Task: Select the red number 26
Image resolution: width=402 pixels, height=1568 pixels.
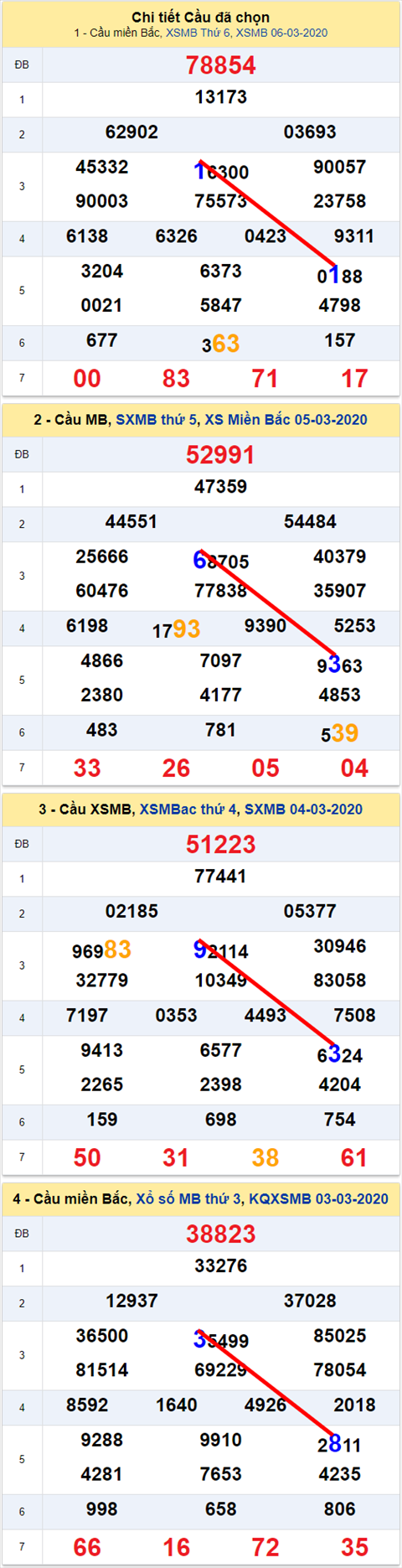Action: coord(176,768)
